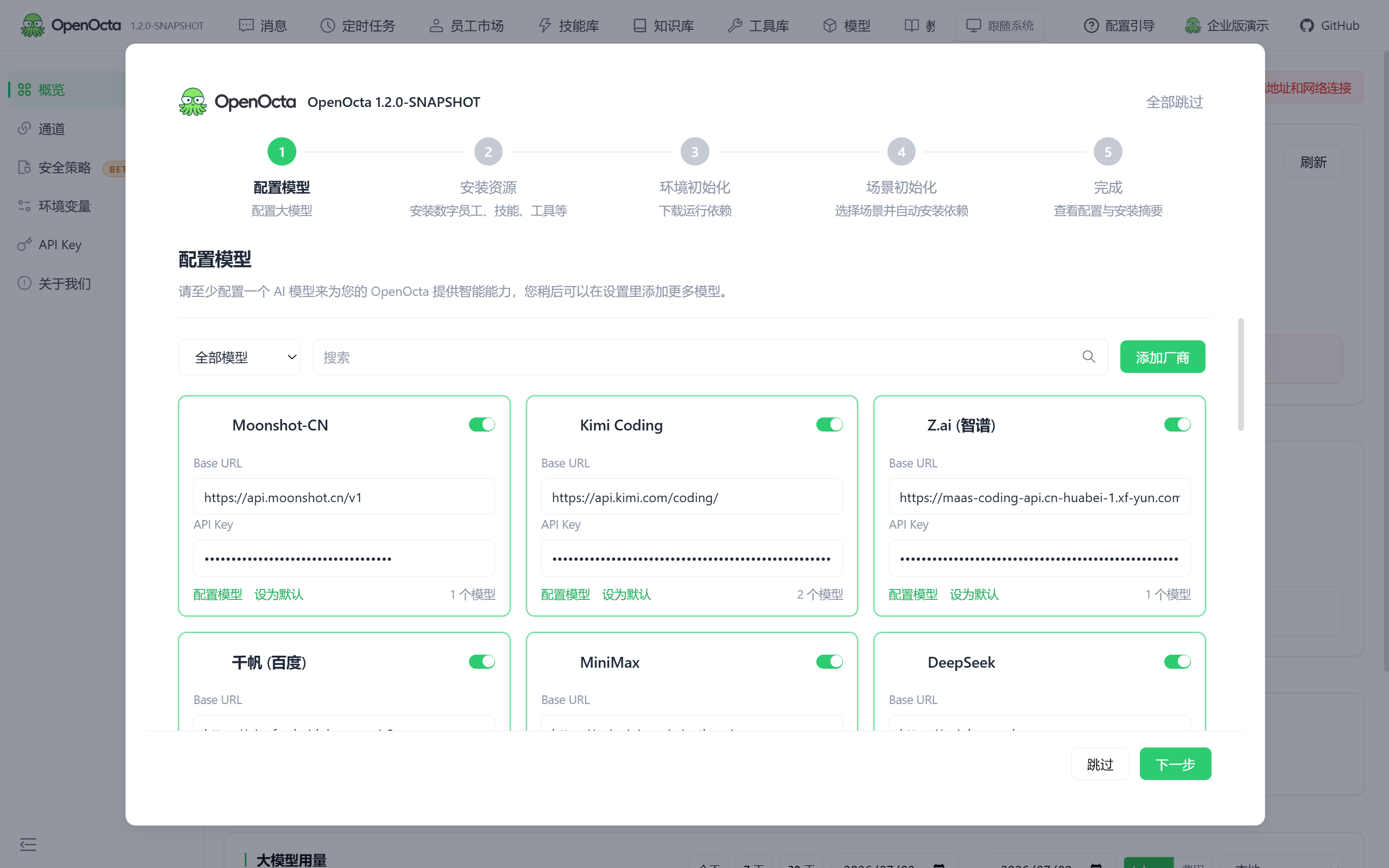Viewport: 1389px width, 868px height.
Task: Click 设为默认 under Z.ai
Action: (x=975, y=594)
